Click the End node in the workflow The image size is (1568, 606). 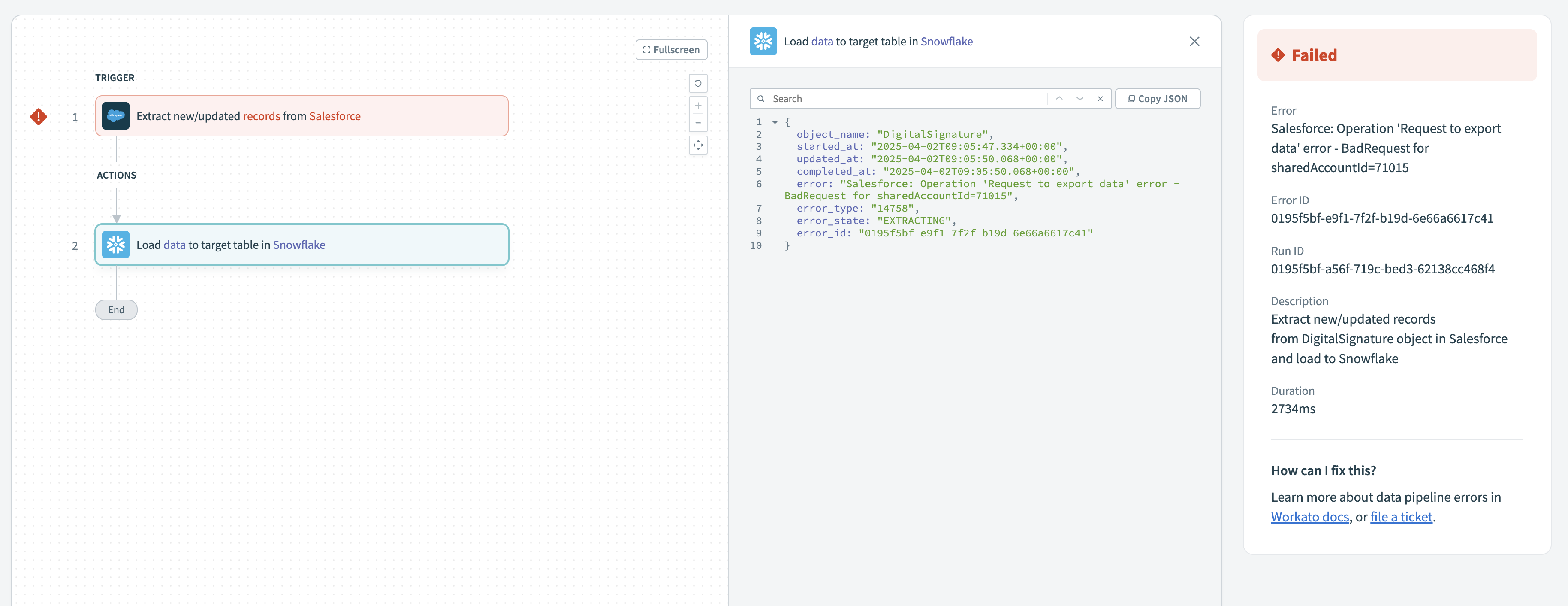coord(116,310)
